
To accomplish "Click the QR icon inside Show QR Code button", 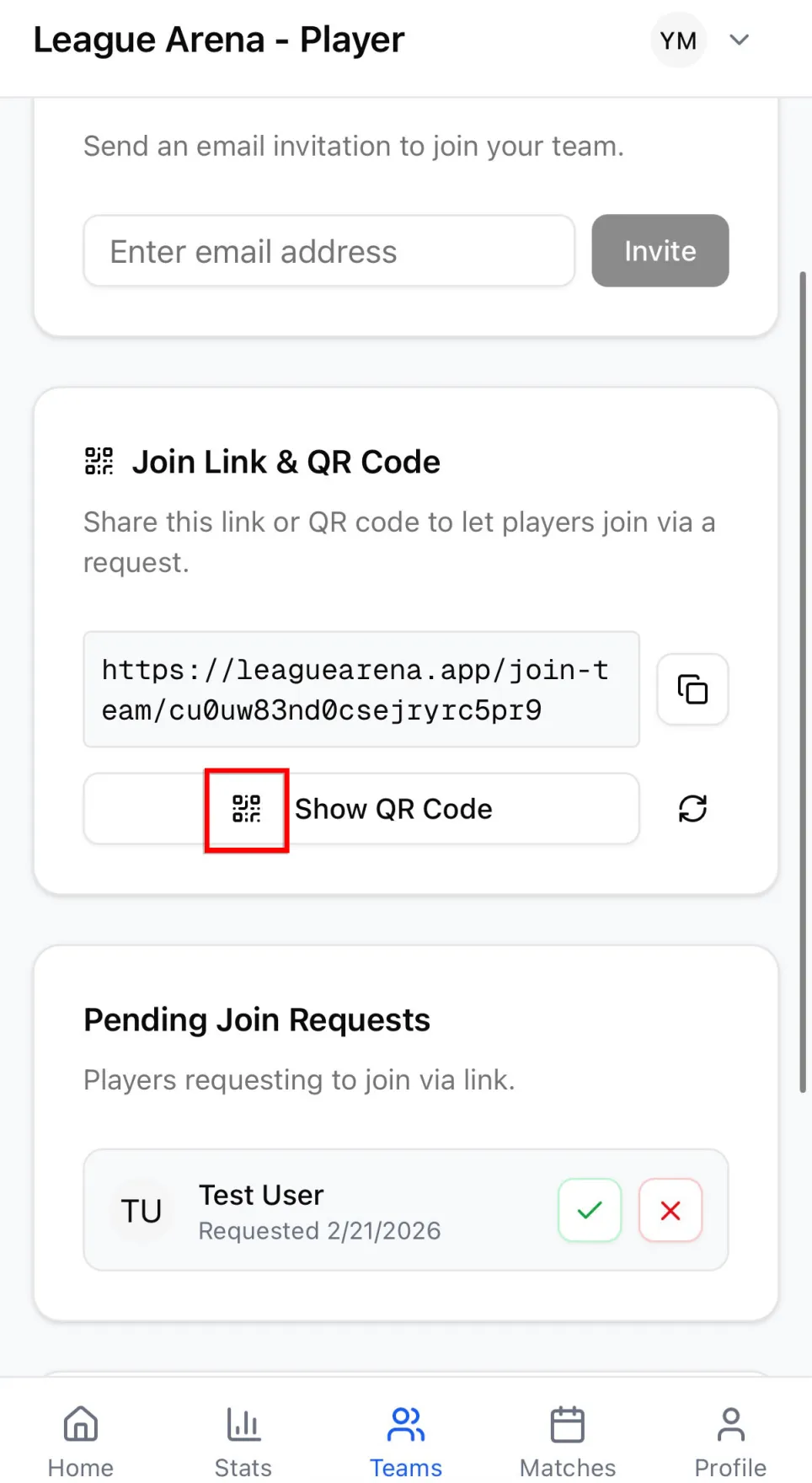I will [x=246, y=809].
